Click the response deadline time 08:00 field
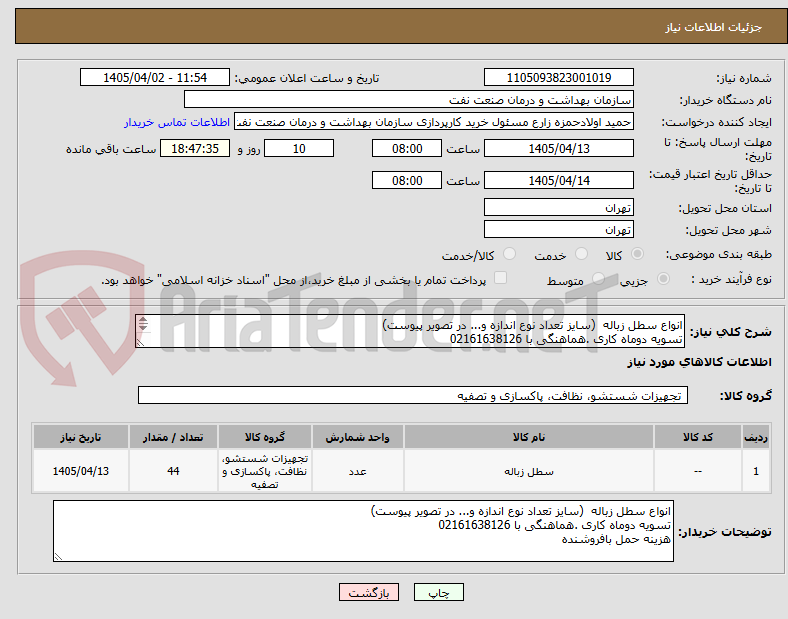This screenshot has height=619, width=788. point(407,149)
